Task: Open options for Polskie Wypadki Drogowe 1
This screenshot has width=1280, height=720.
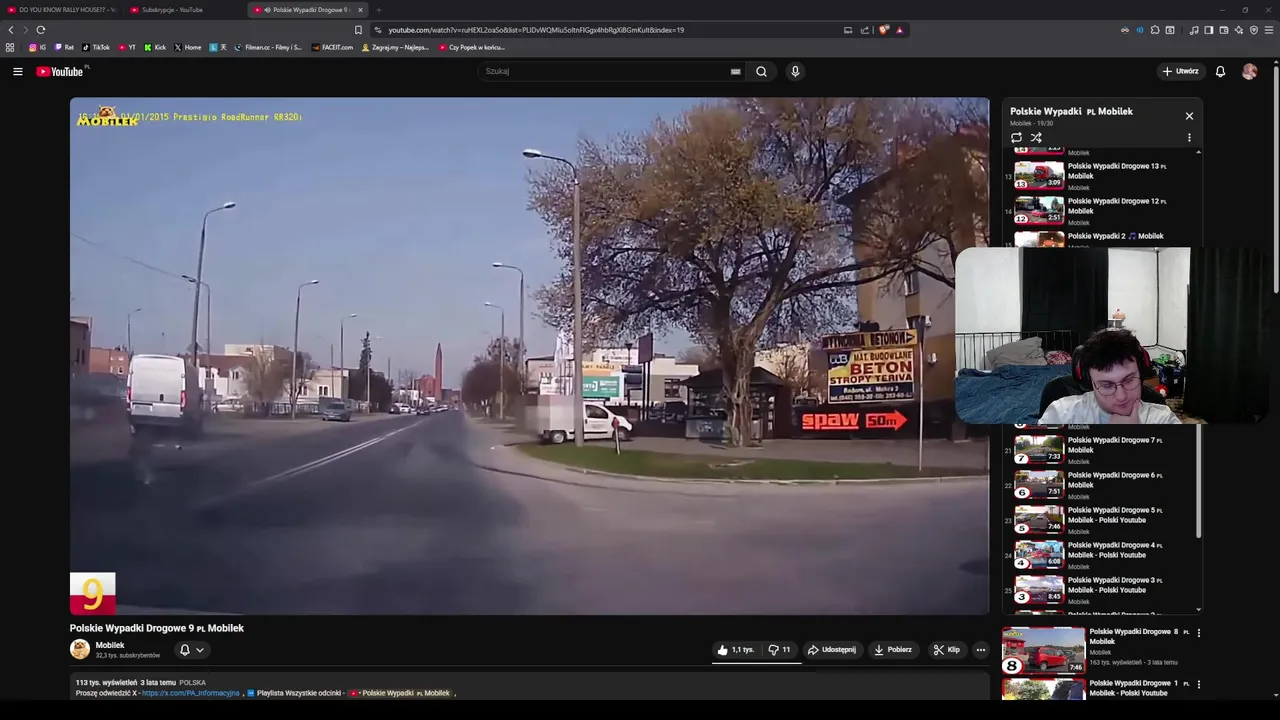Action: [1198, 685]
